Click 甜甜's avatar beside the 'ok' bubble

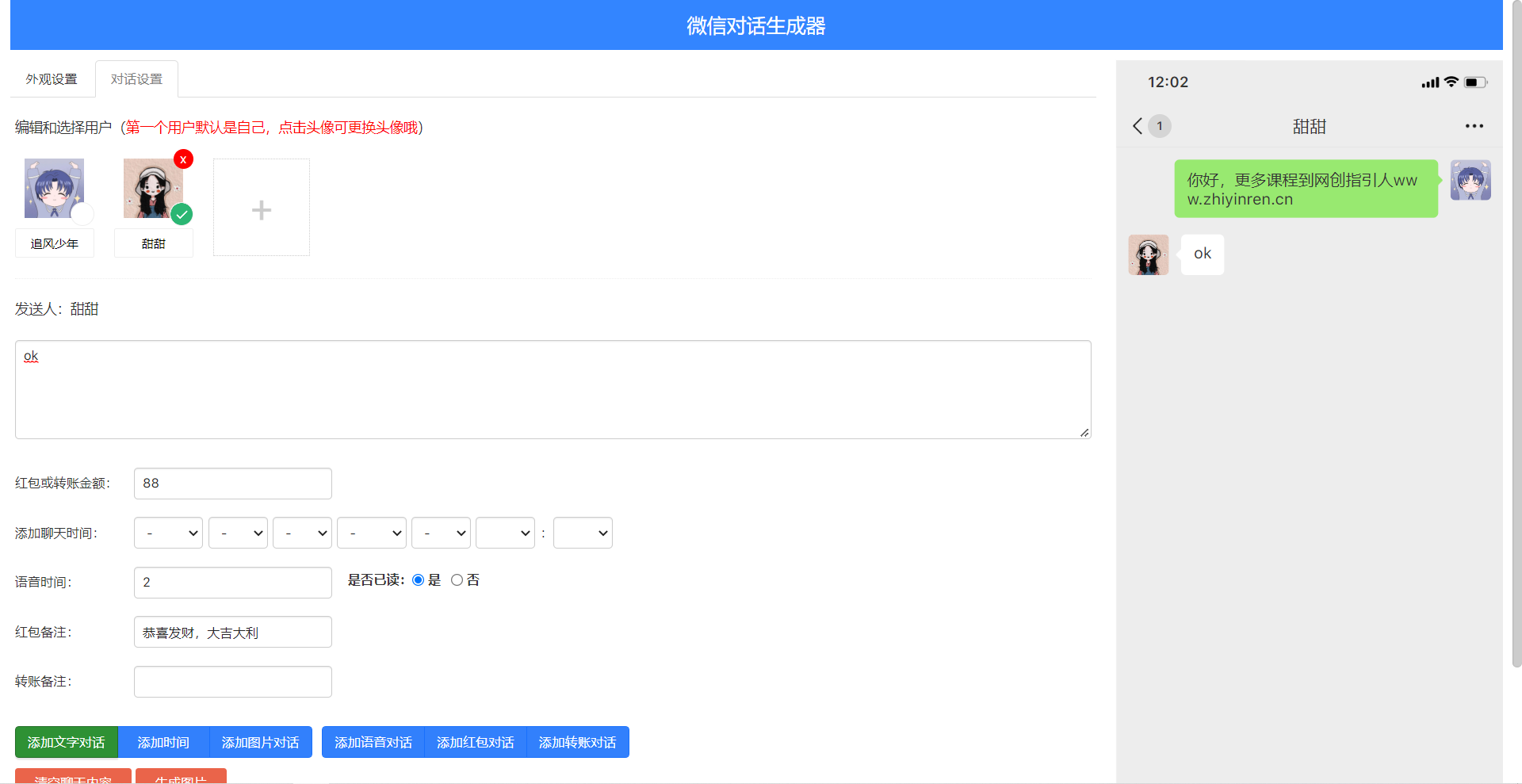(1149, 254)
